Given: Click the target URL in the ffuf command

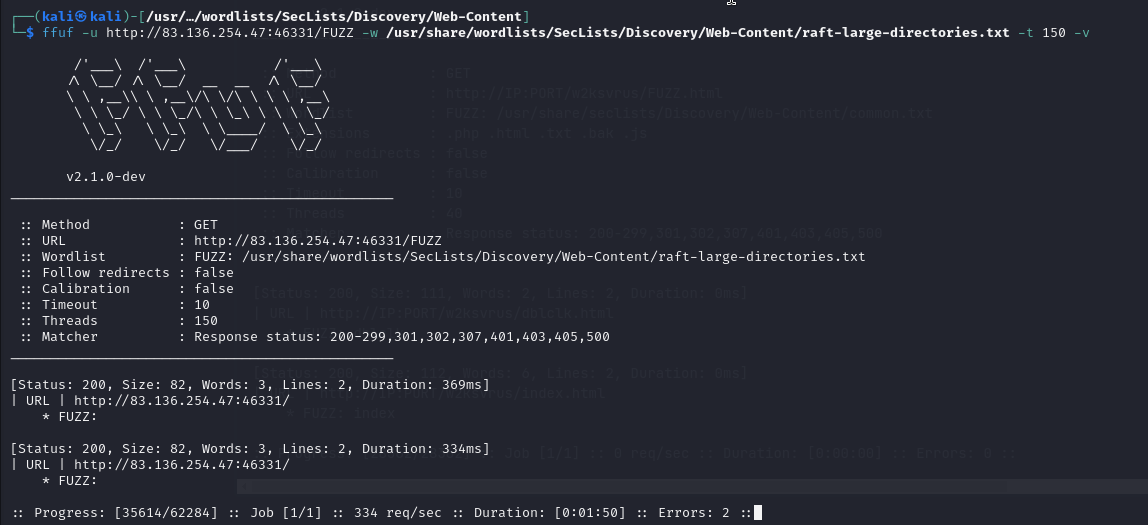Looking at the screenshot, I should coord(230,32).
